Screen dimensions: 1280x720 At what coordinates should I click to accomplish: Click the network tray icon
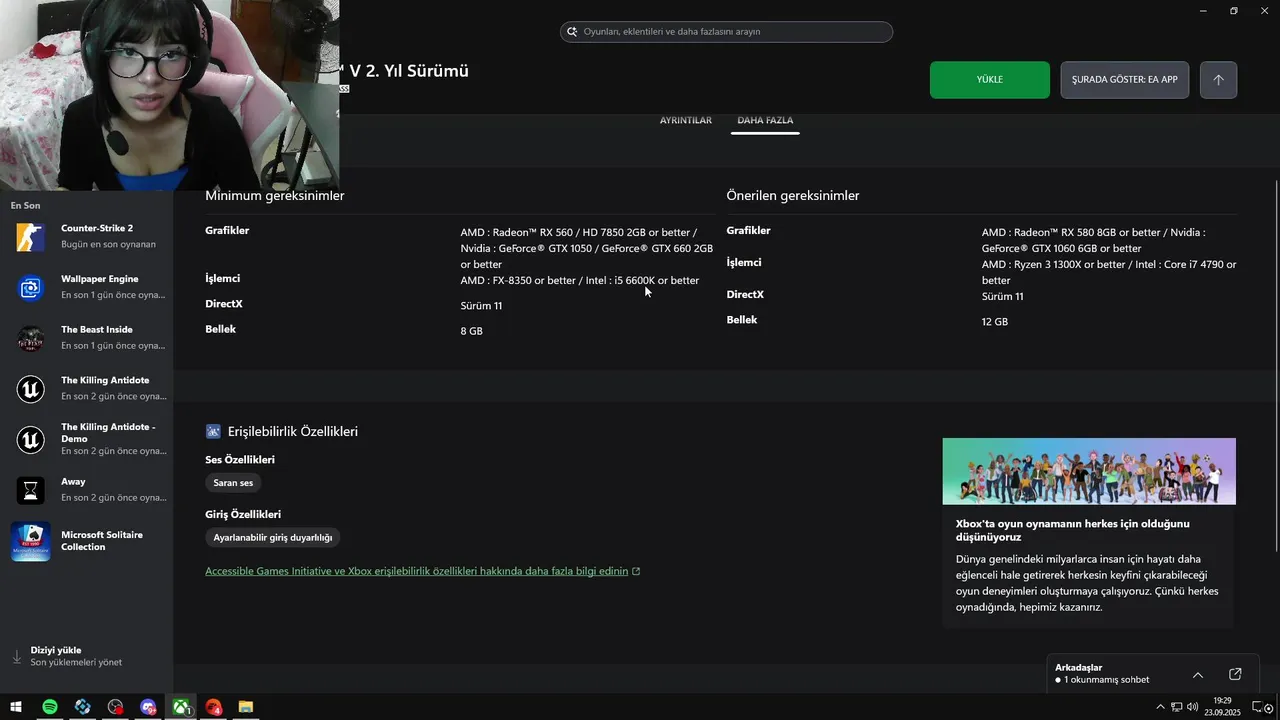click(x=1176, y=707)
